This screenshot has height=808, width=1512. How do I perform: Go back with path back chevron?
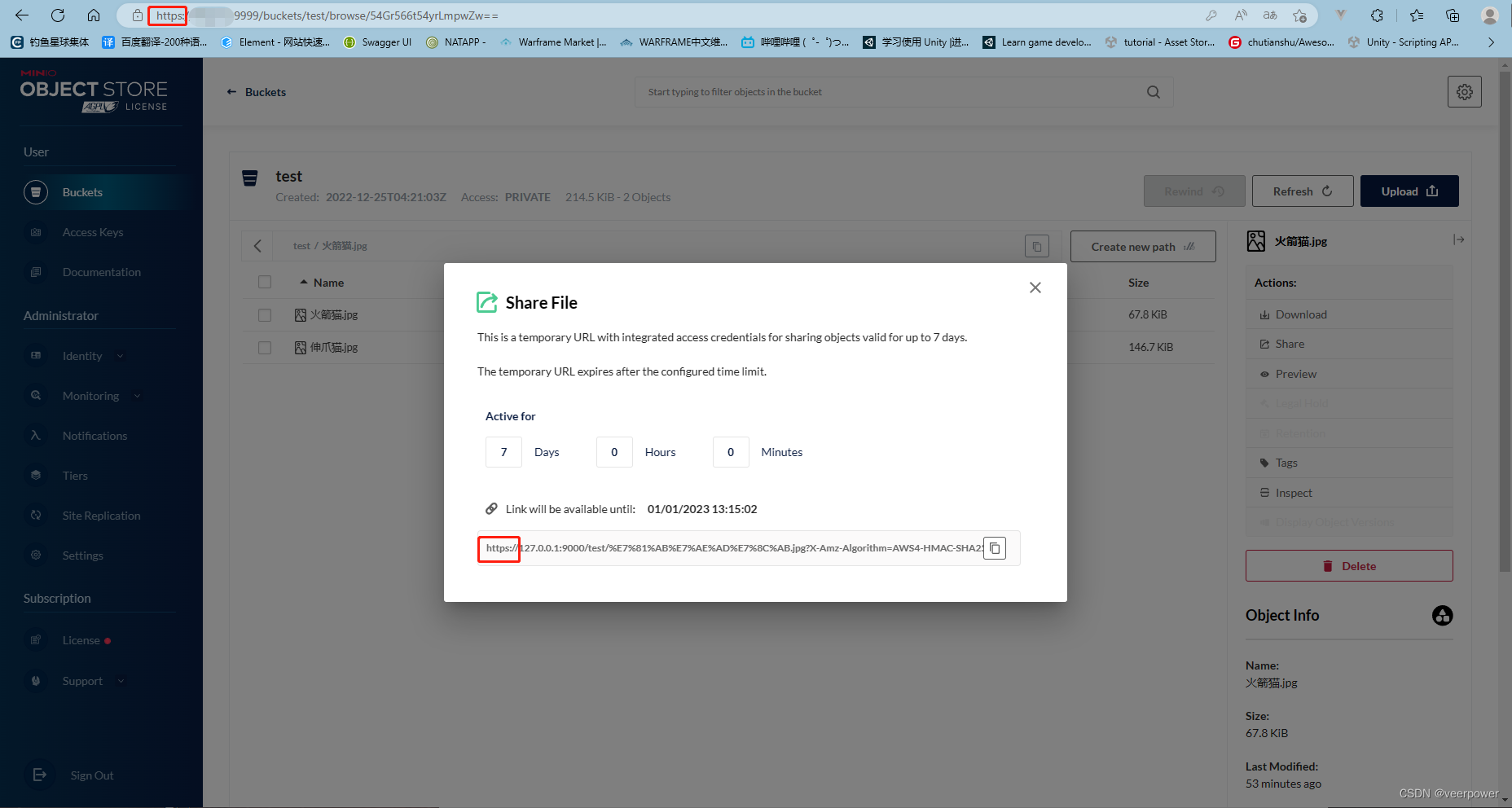[257, 246]
